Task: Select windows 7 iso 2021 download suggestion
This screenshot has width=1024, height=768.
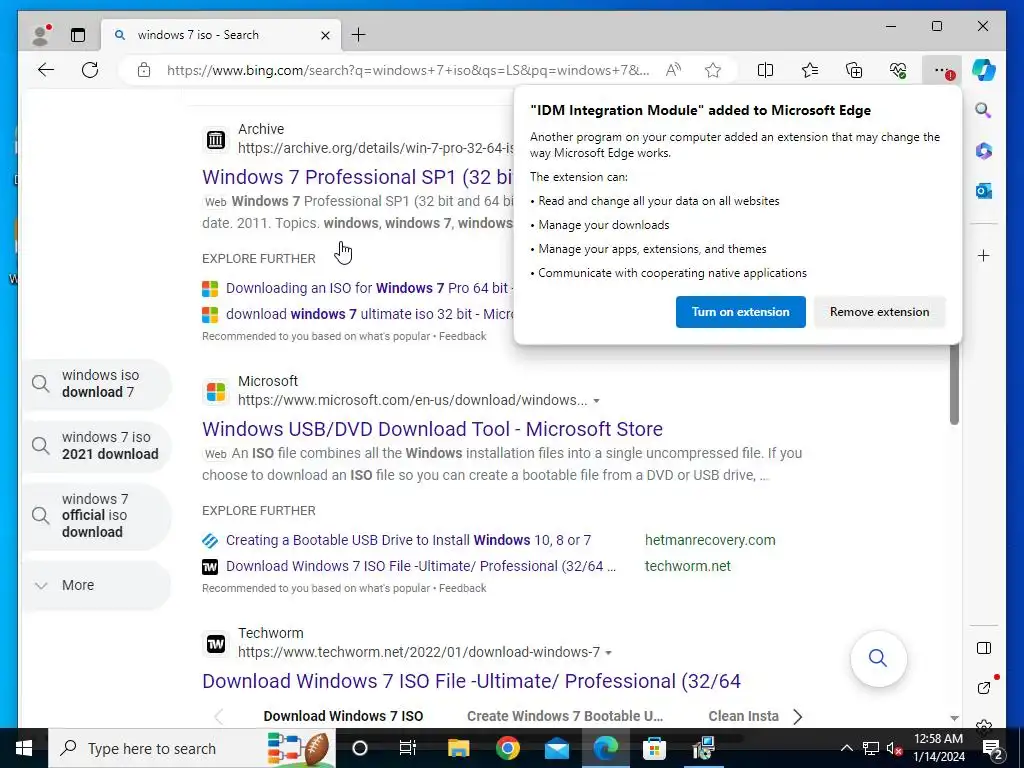Action: pos(96,445)
